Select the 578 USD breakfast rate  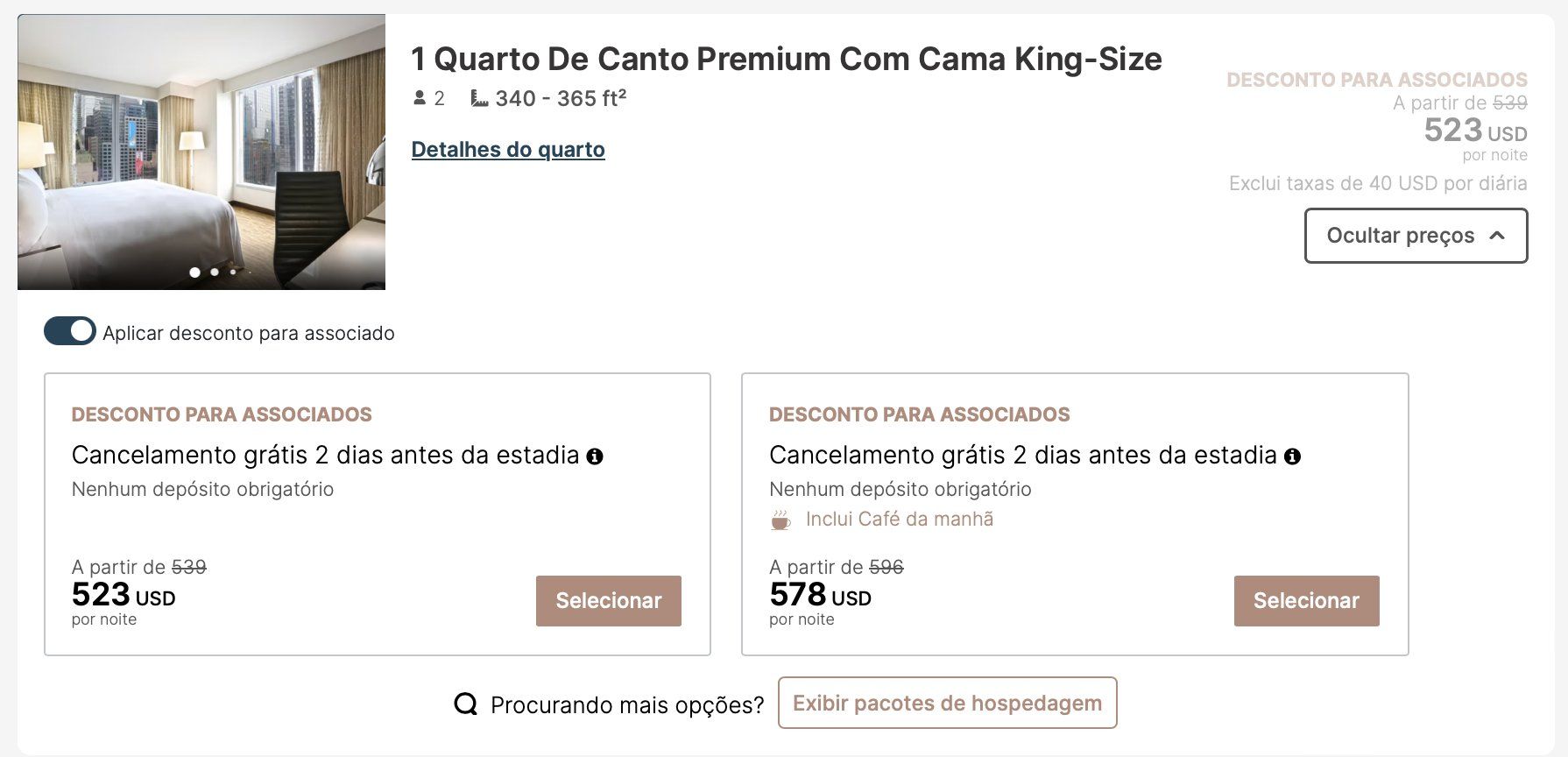[x=1306, y=601]
